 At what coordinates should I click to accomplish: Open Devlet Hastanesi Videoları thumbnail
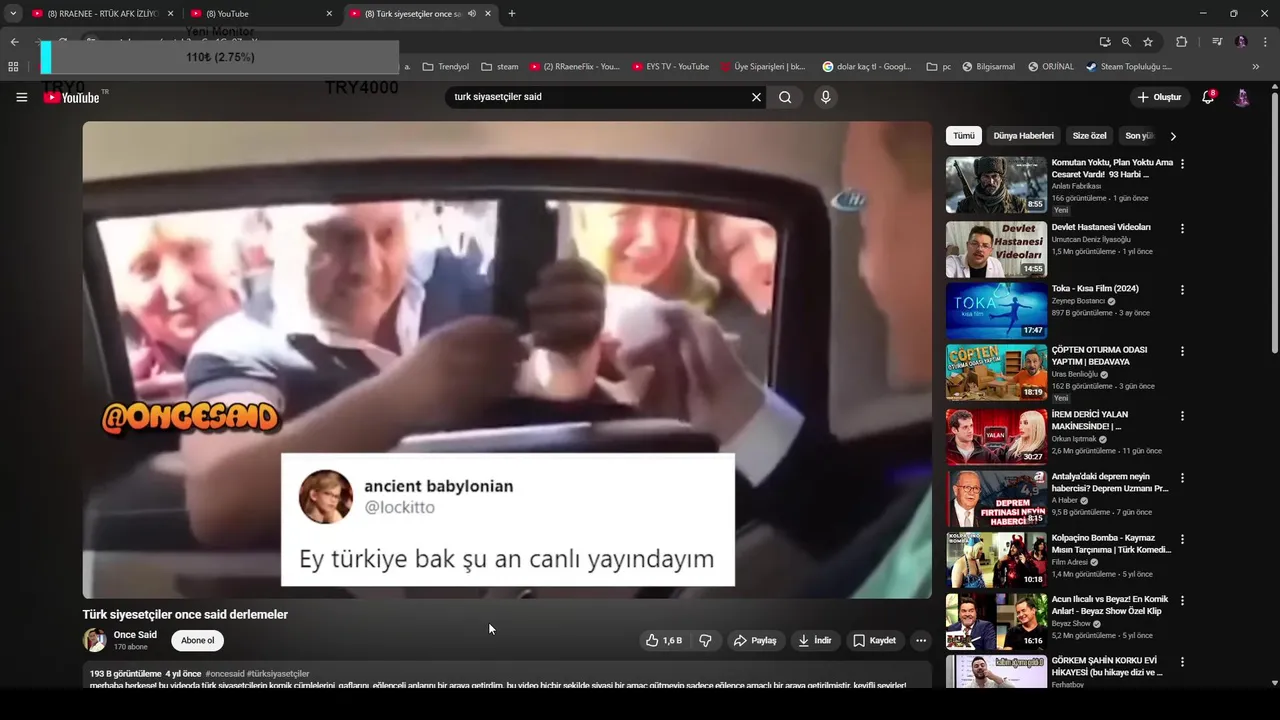996,249
